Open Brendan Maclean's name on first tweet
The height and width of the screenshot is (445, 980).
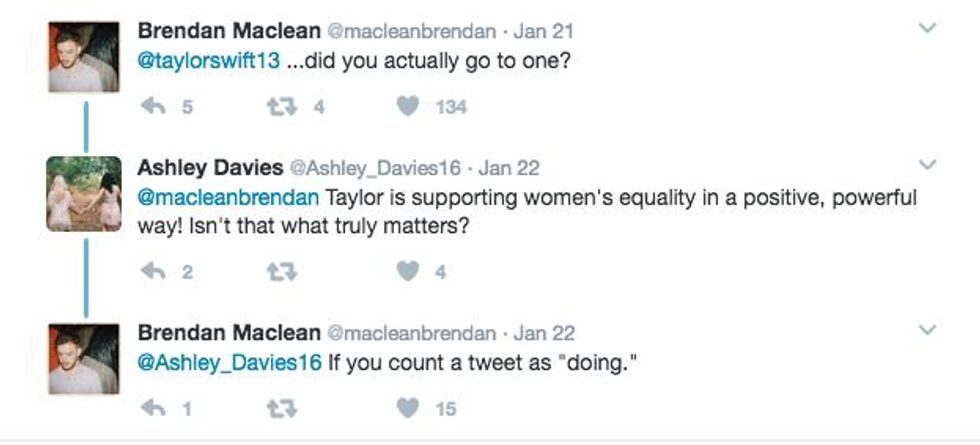(229, 31)
